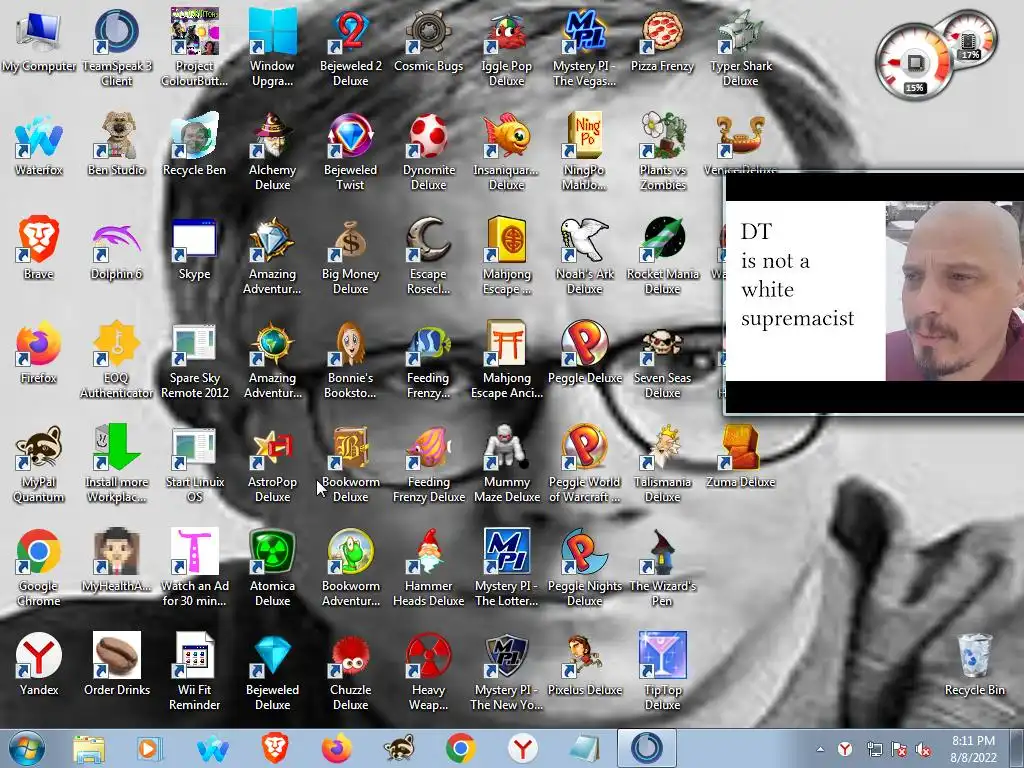Open the raccoon MyPal taskbar icon
The width and height of the screenshot is (1024, 768).
point(399,748)
